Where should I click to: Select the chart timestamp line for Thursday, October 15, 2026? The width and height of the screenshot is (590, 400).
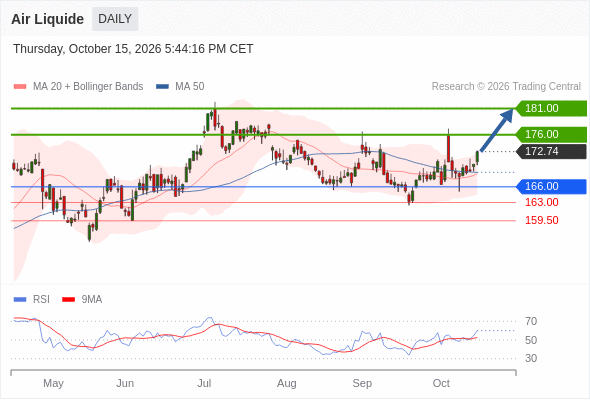[x=133, y=49]
